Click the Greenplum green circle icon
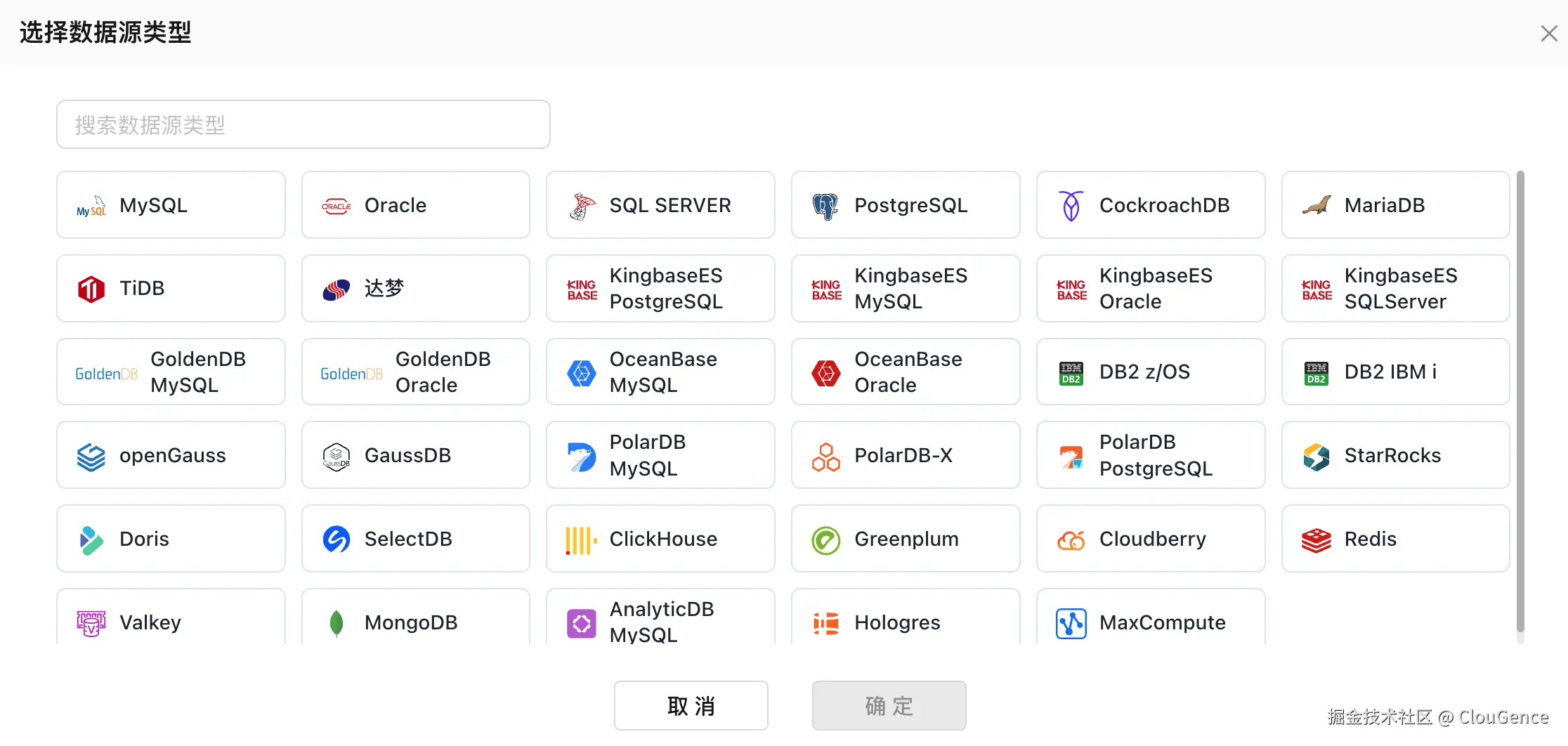Image resolution: width=1568 pixels, height=746 pixels. coord(826,540)
